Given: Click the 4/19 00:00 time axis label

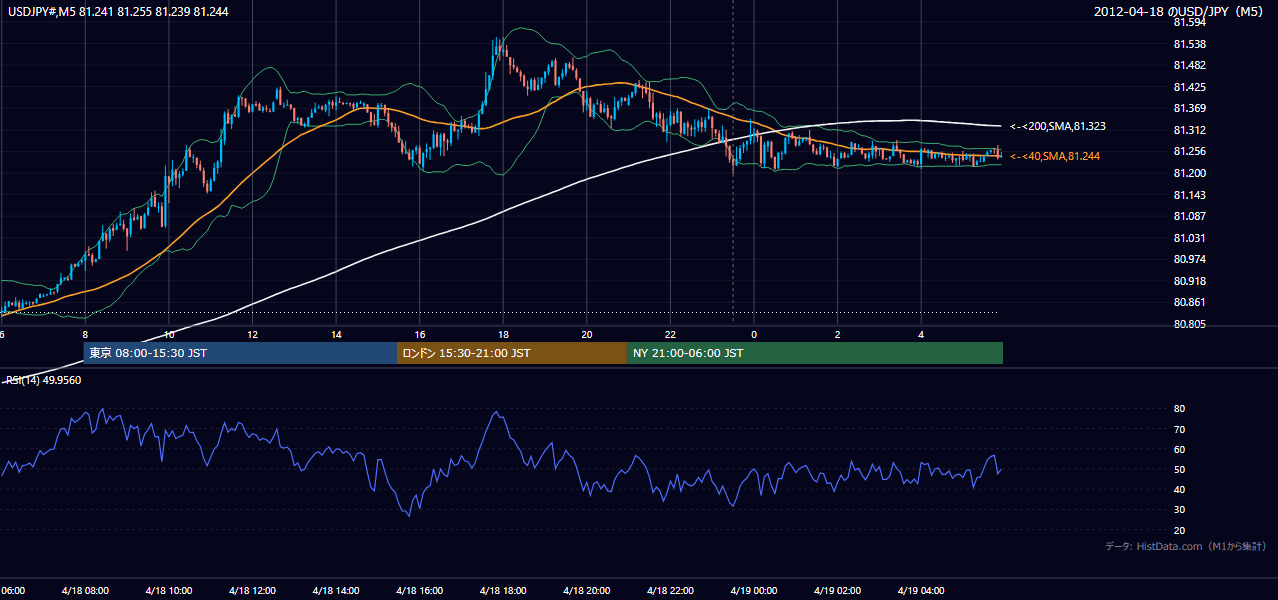Looking at the screenshot, I should point(753,591).
